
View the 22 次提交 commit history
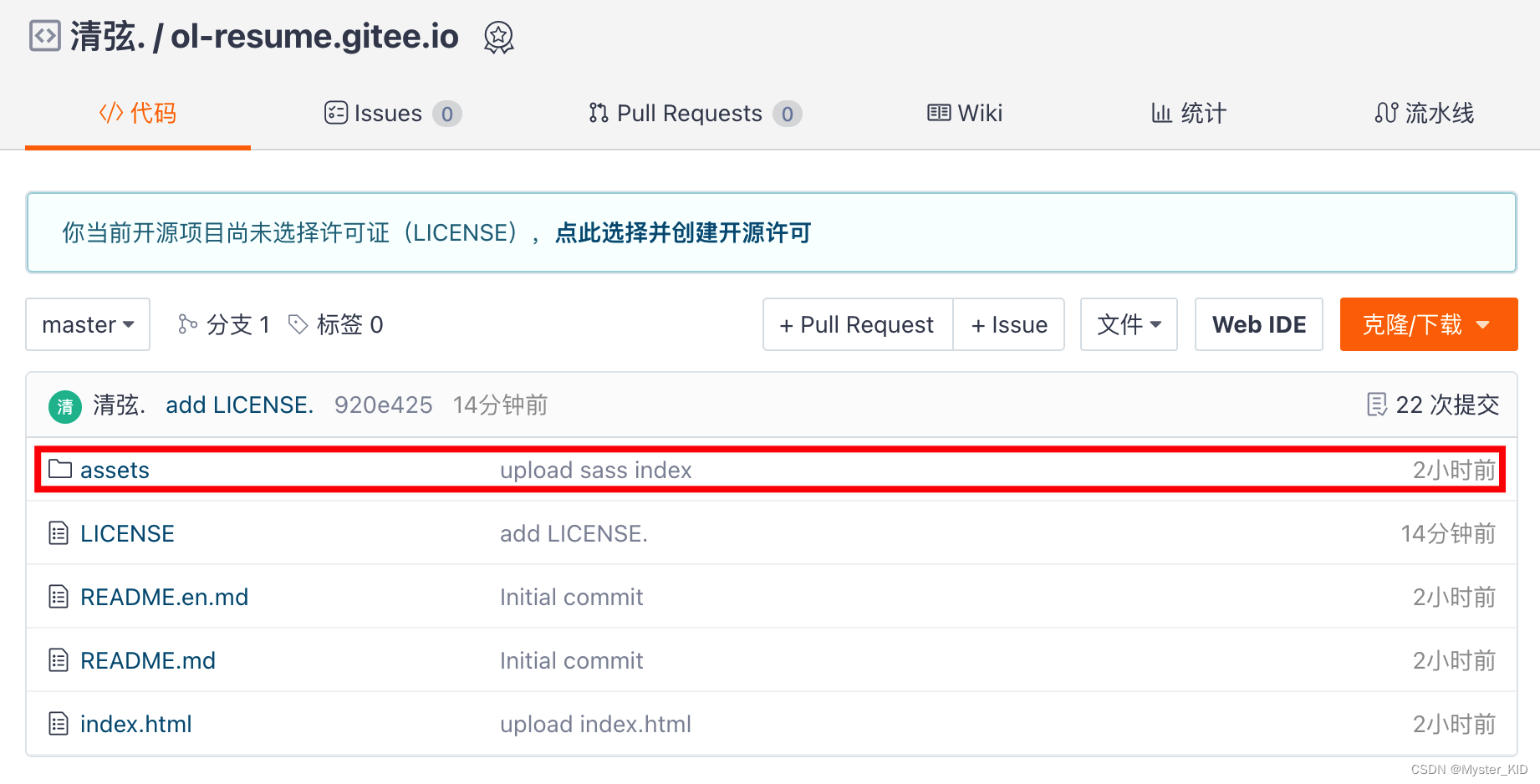[x=1433, y=405]
